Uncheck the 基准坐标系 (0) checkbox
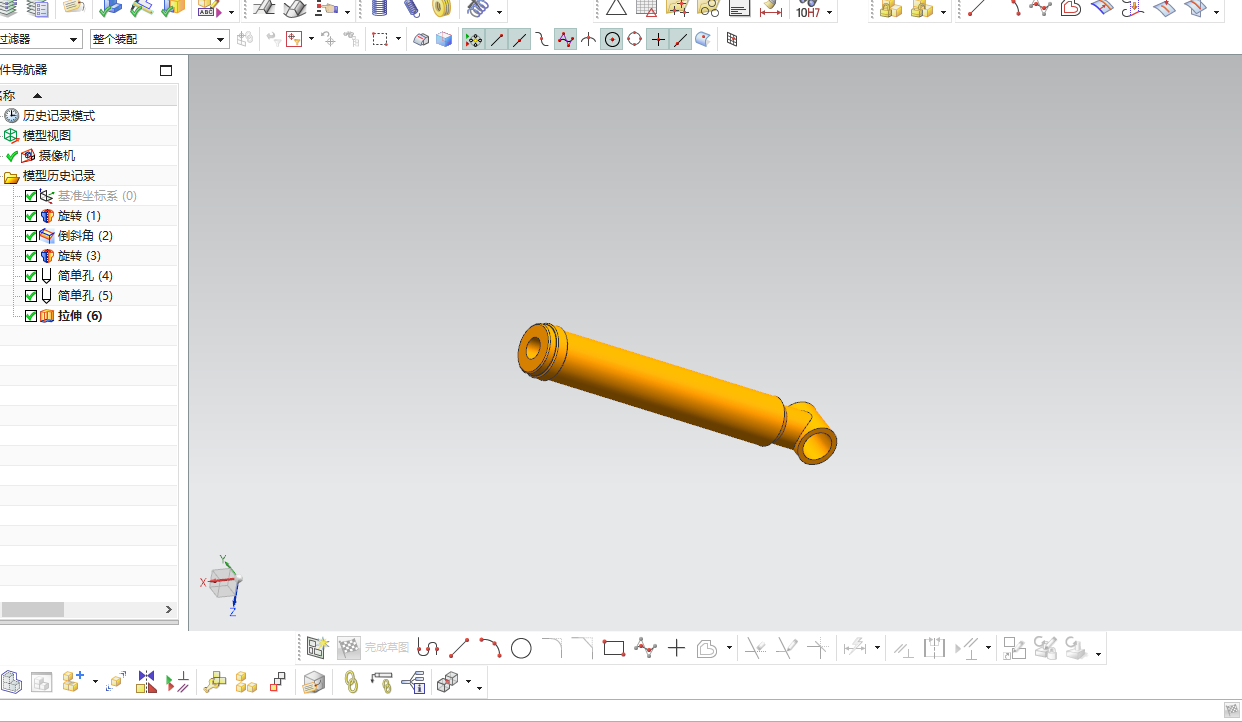1242x722 pixels. [x=31, y=196]
